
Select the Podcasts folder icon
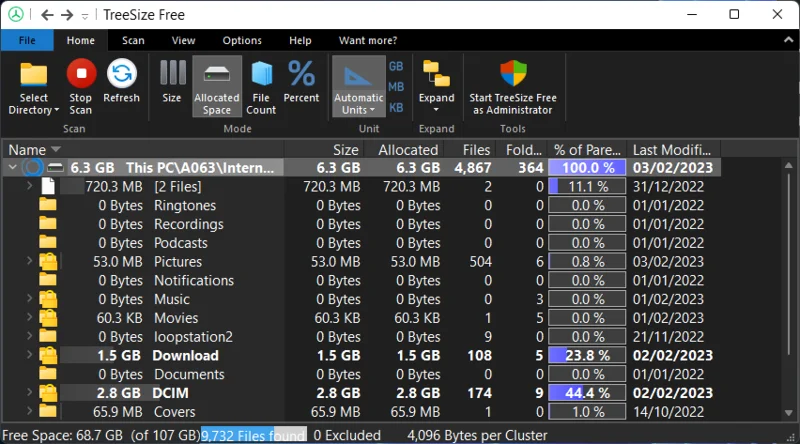pos(48,242)
